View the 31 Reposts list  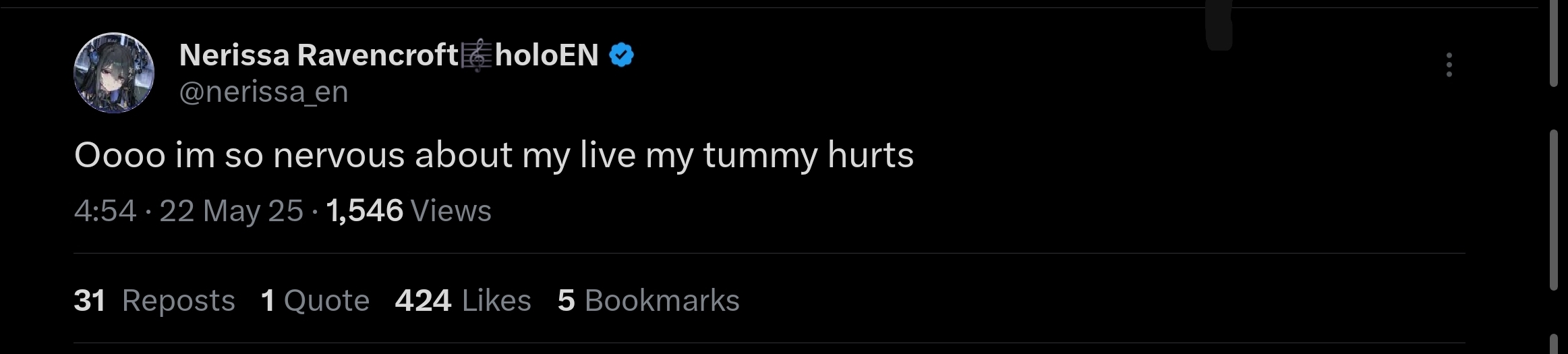coord(154,301)
